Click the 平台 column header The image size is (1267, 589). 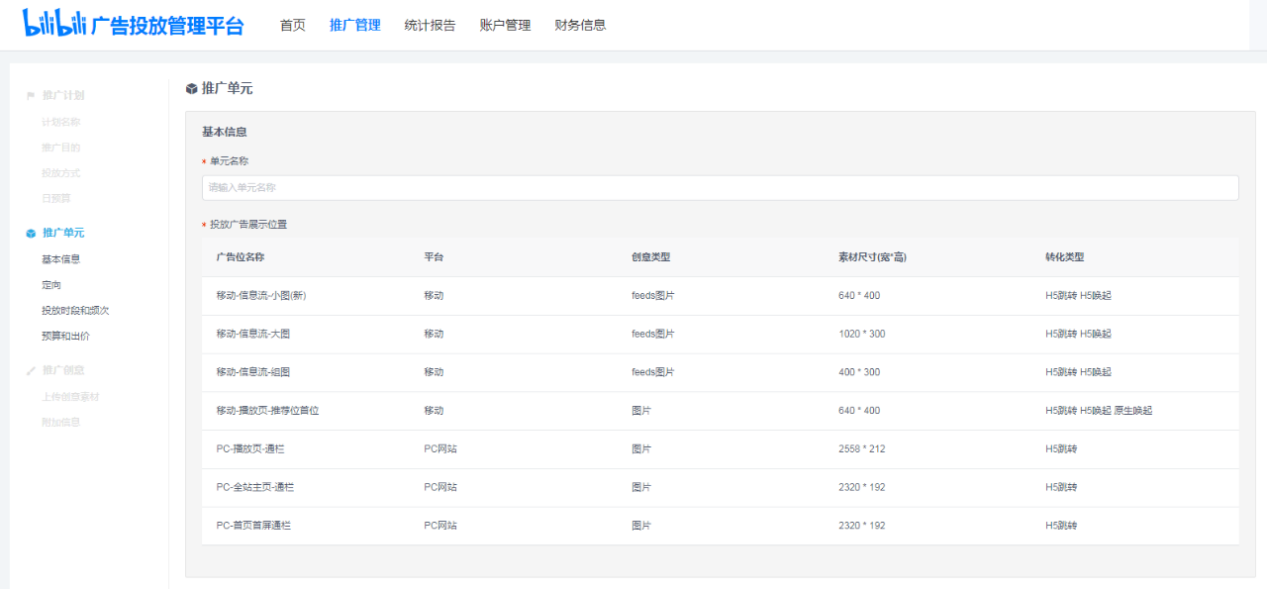point(434,257)
